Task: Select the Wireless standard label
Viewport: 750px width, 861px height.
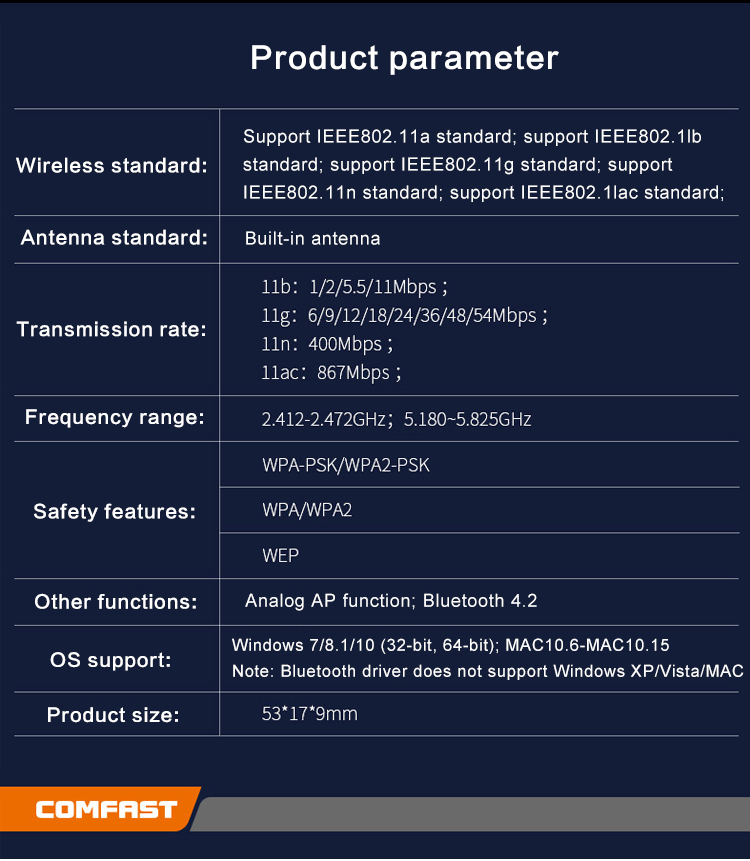Action: pyautogui.click(x=112, y=165)
